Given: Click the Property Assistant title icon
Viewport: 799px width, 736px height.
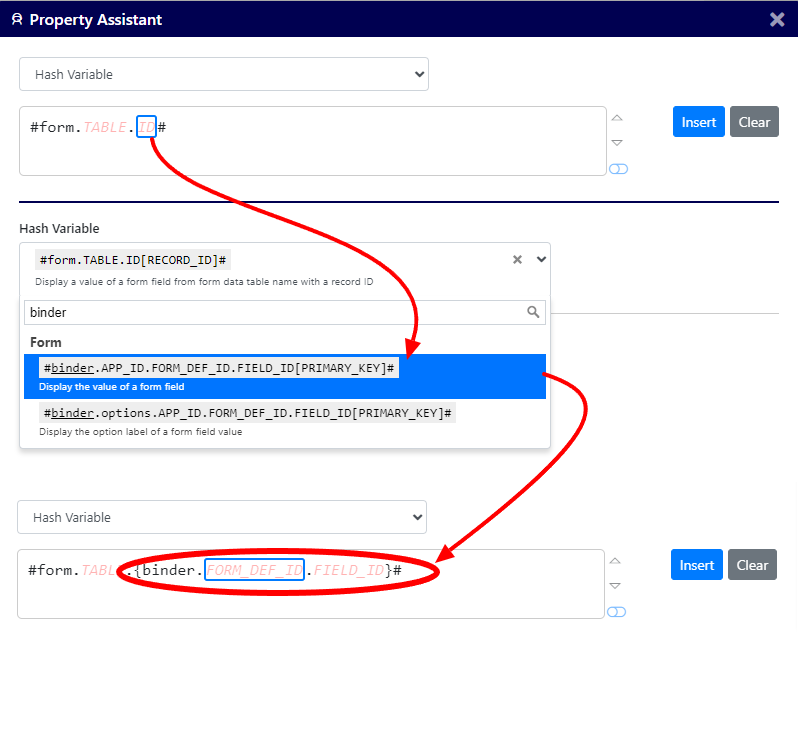Looking at the screenshot, I should pos(16,20).
